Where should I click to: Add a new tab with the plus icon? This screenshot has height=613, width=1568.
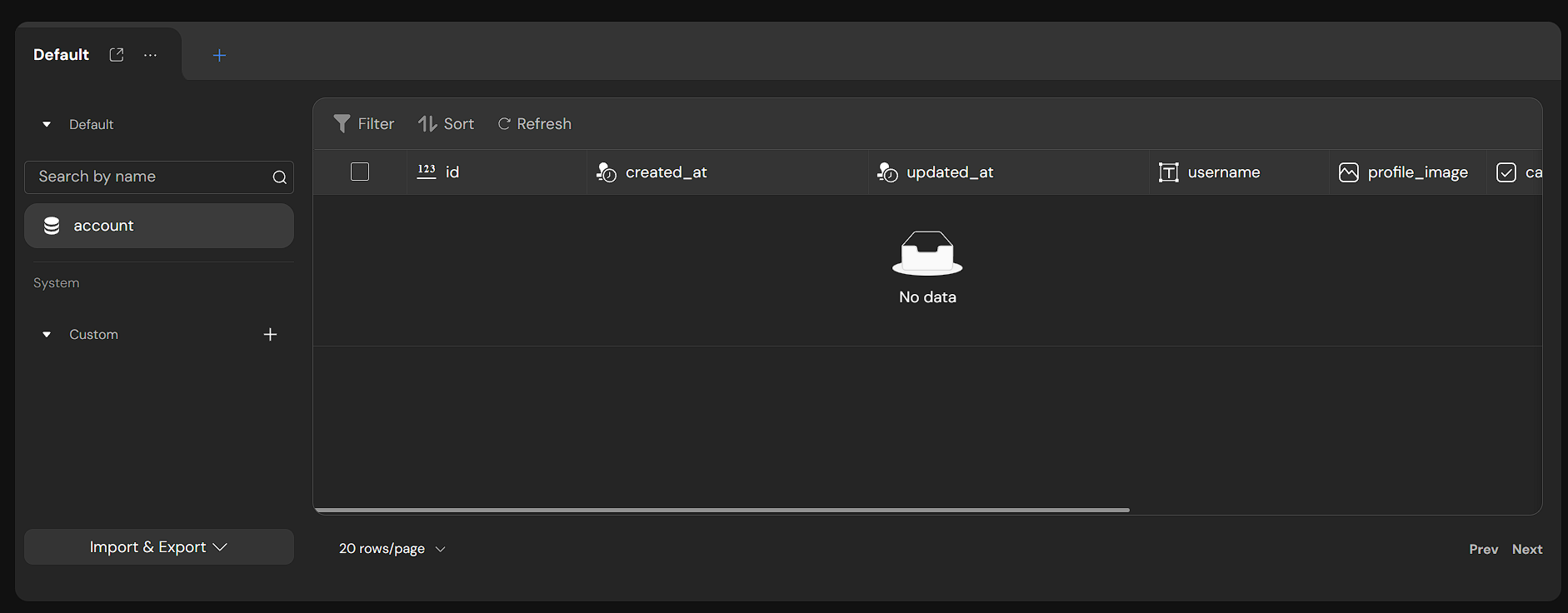click(219, 56)
